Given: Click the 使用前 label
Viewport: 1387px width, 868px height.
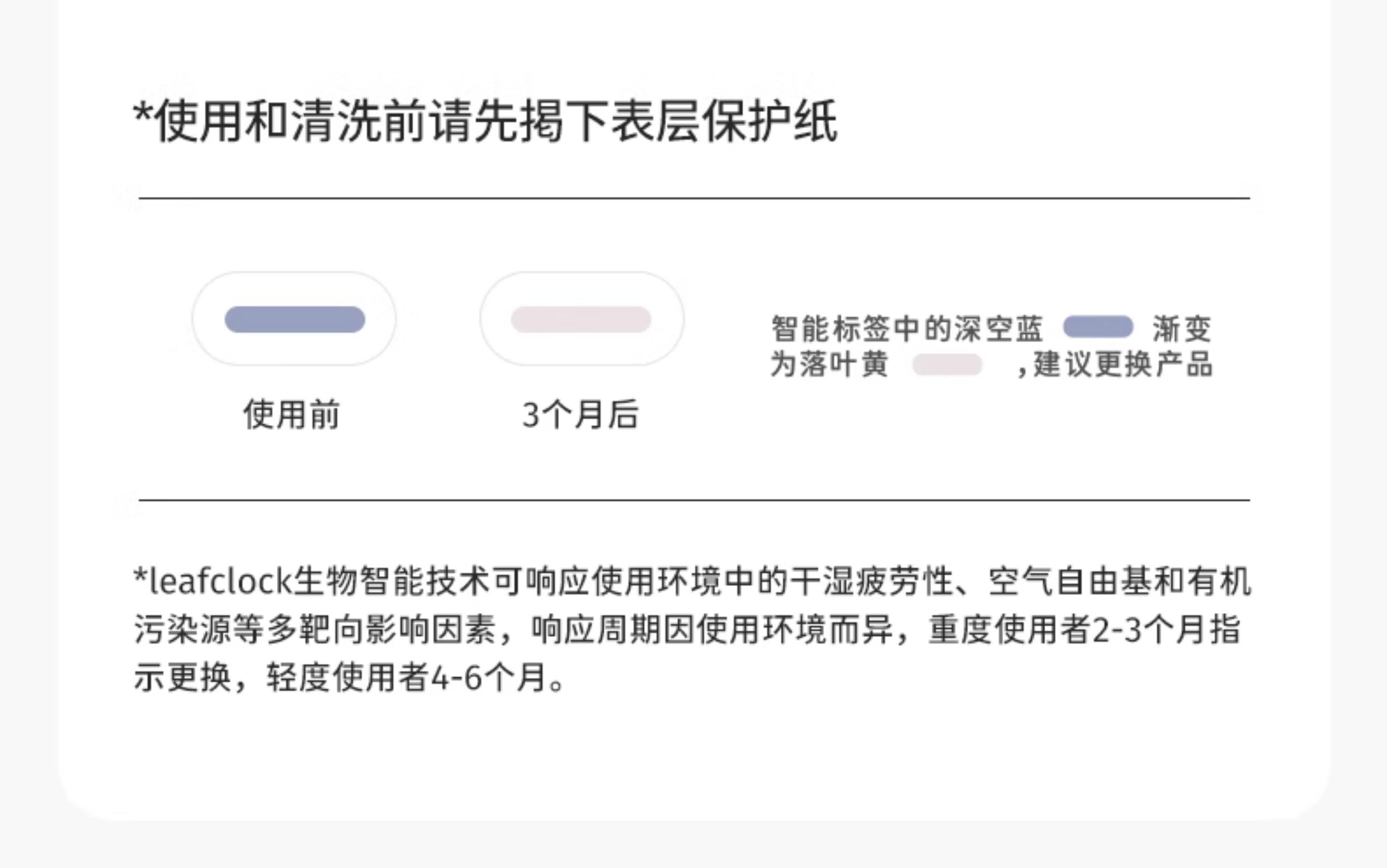Looking at the screenshot, I should [x=291, y=414].
